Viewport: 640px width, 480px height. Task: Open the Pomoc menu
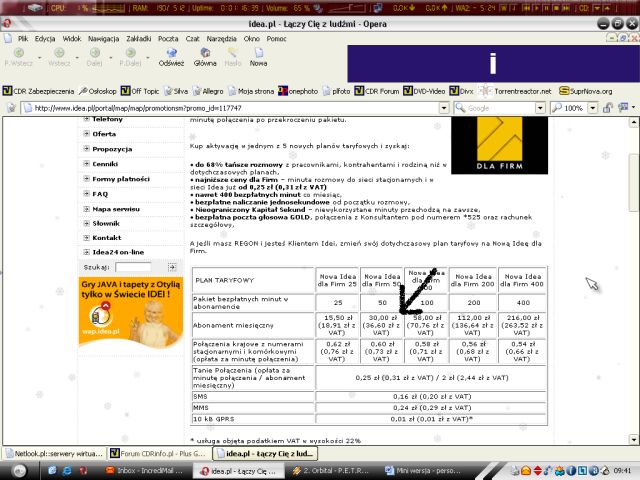[276, 39]
